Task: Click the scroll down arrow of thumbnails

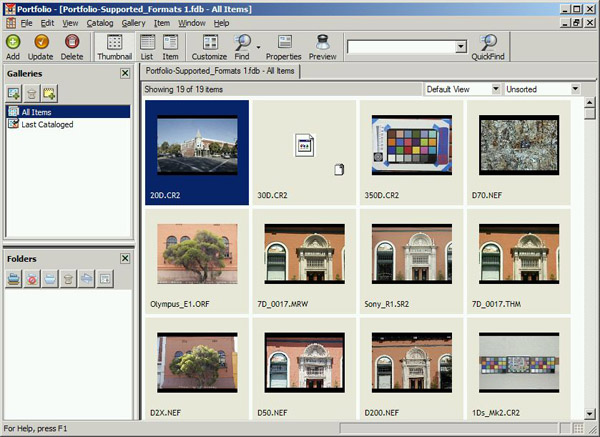Action: [590, 414]
